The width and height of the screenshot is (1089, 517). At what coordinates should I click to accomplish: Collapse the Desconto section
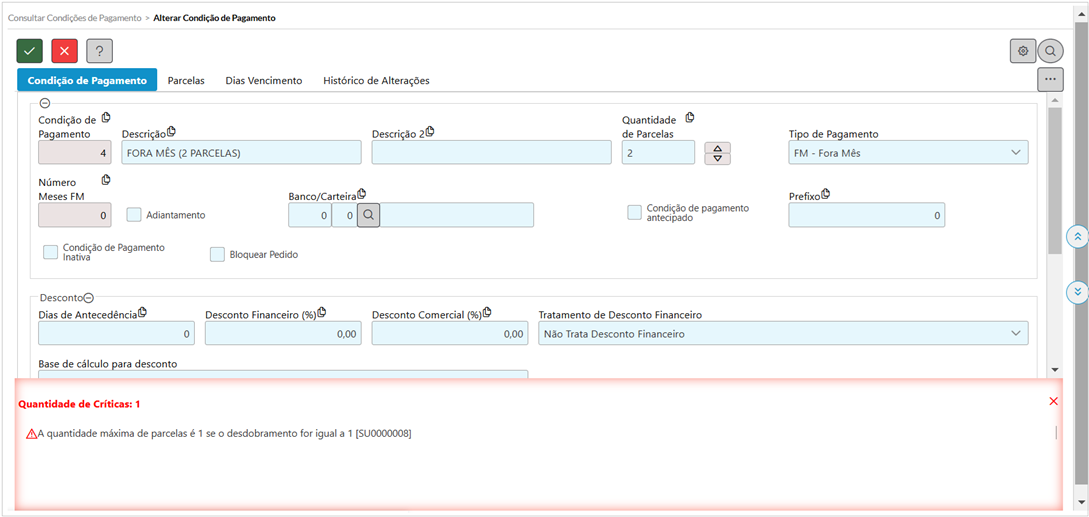[88, 297]
